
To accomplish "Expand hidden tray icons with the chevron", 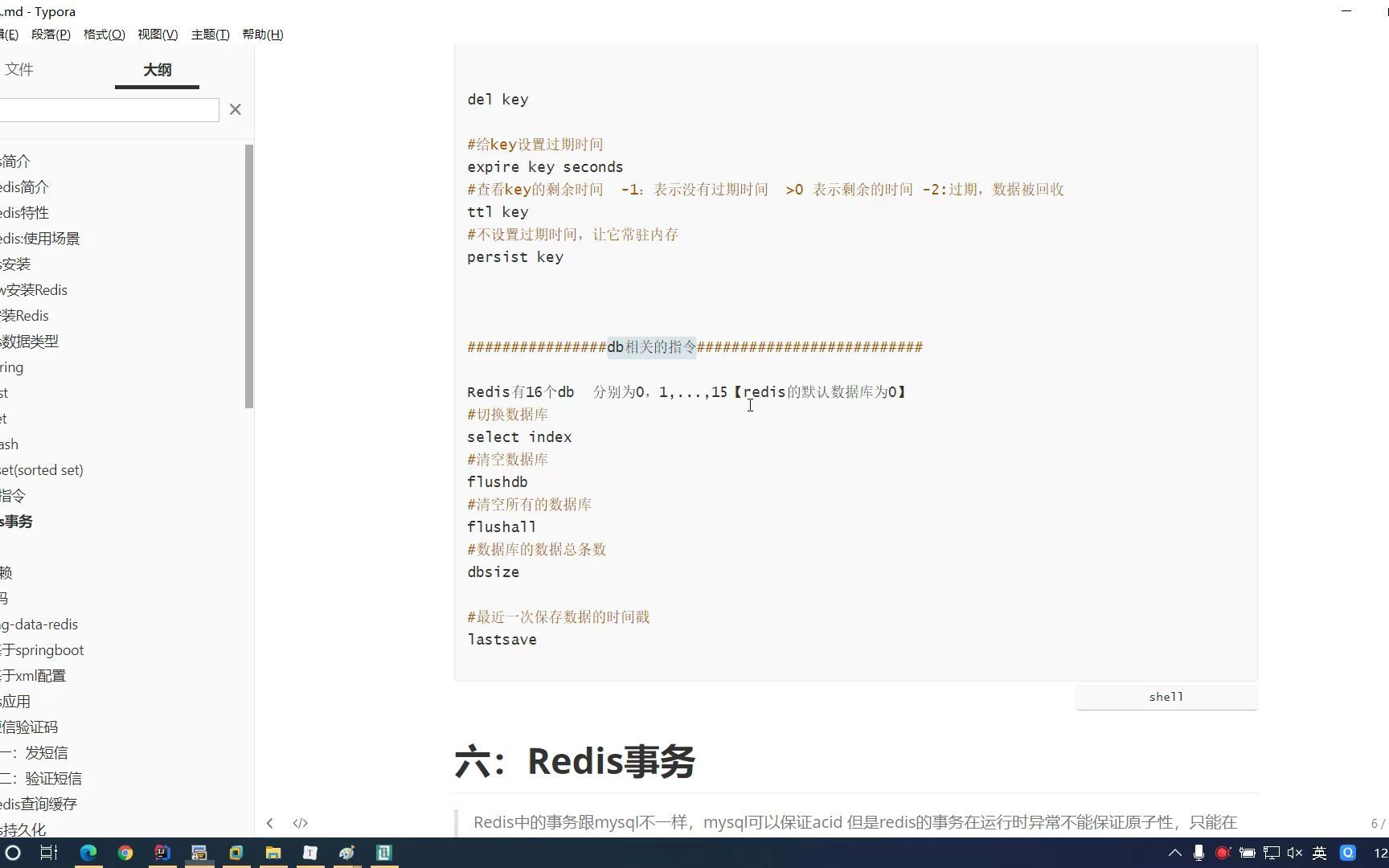I will [1174, 853].
